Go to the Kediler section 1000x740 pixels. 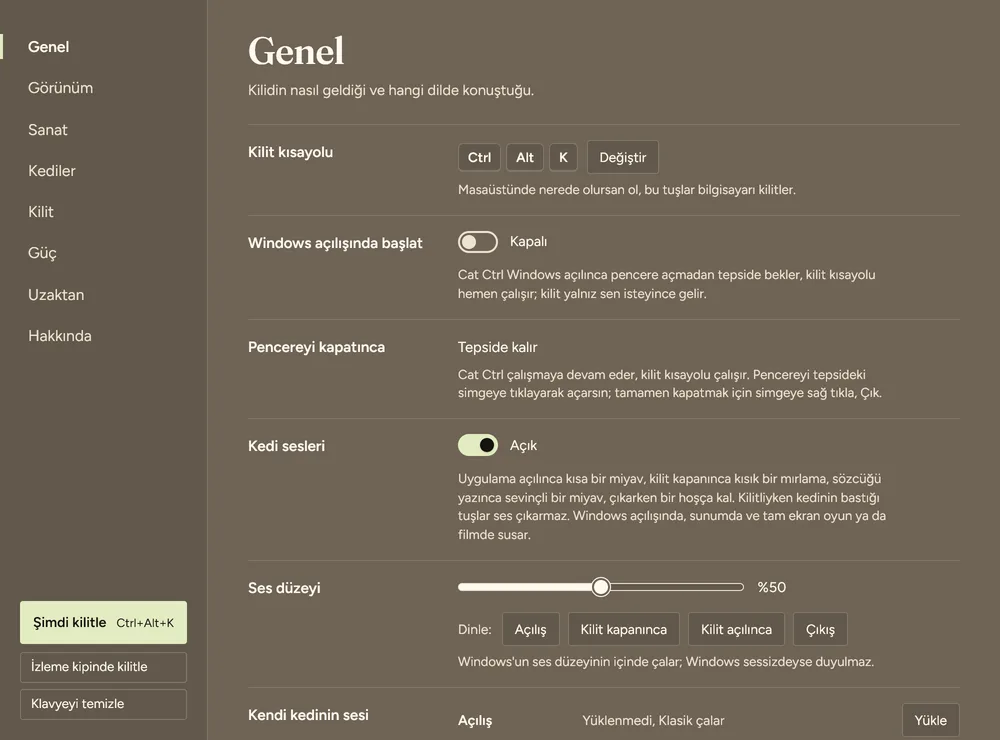click(x=52, y=170)
